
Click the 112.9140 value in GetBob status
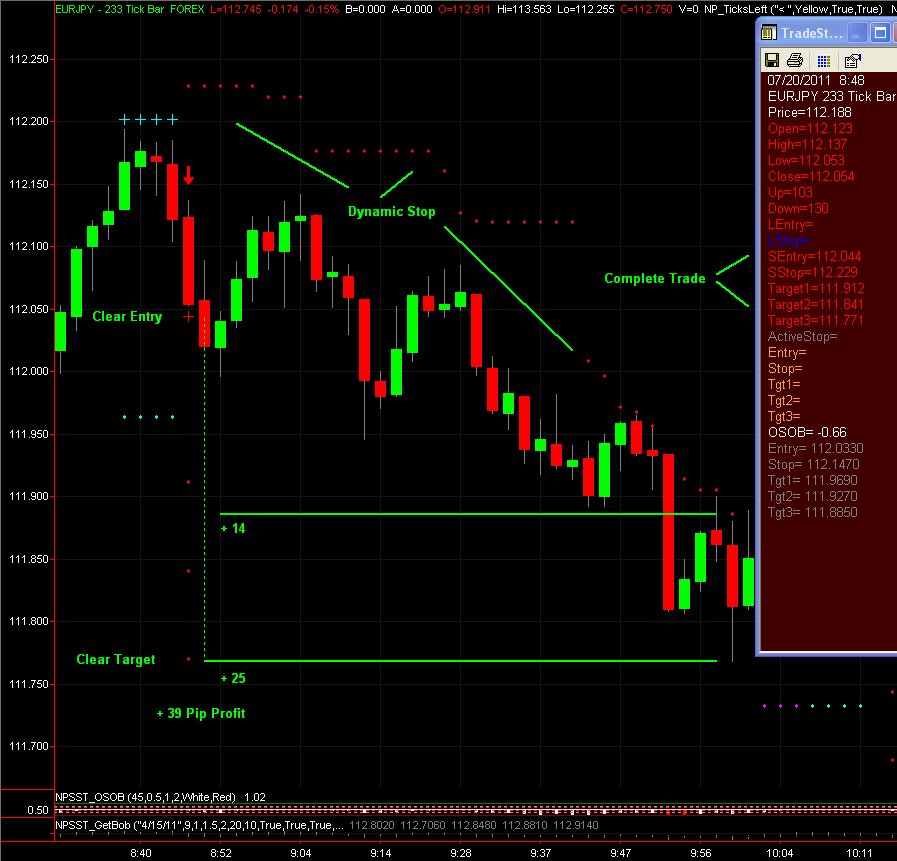click(576, 825)
